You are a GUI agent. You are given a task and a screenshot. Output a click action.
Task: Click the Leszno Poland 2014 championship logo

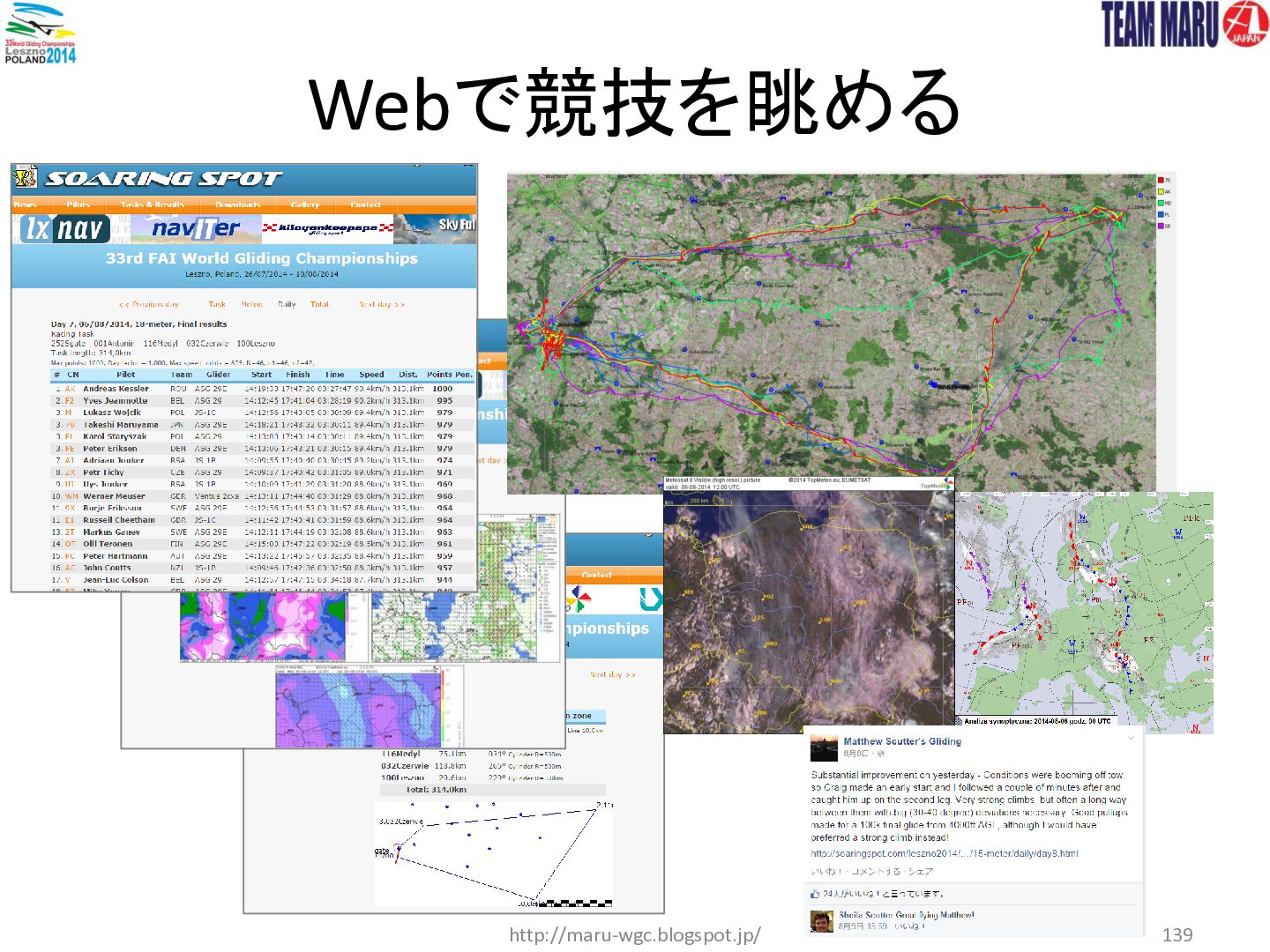coord(40,35)
